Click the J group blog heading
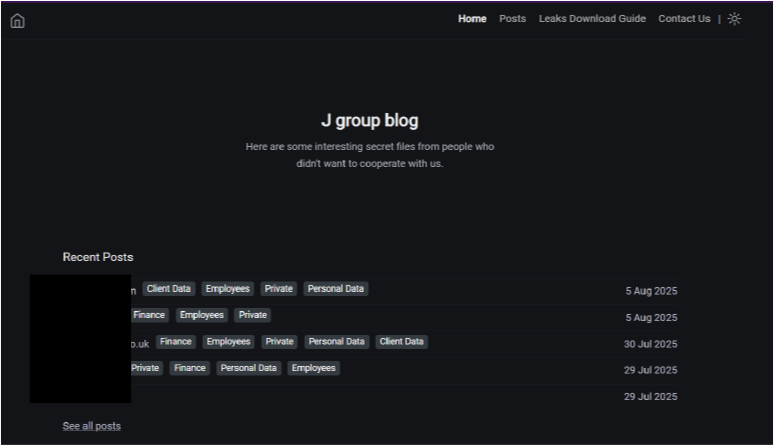 coord(369,121)
